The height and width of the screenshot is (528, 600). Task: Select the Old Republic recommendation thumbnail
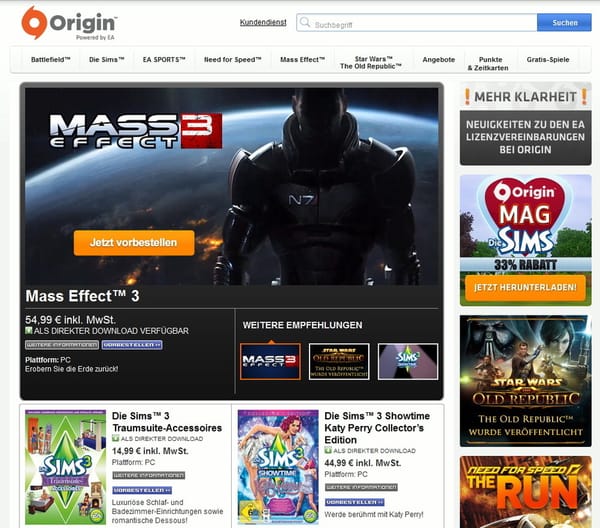(339, 361)
